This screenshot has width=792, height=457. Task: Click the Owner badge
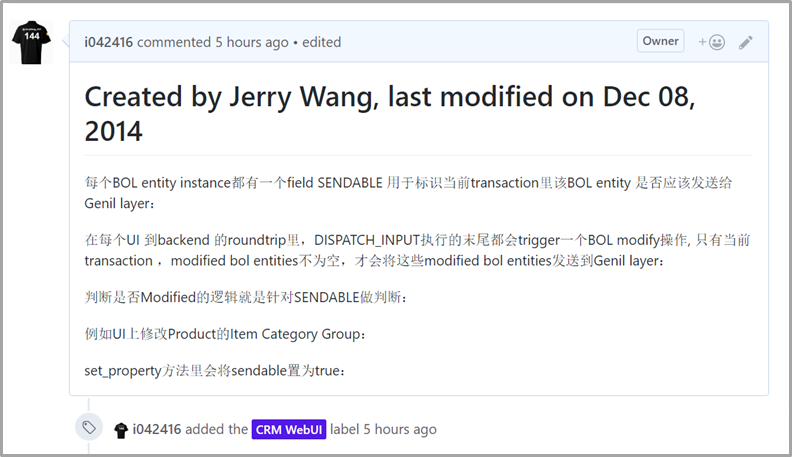pyautogui.click(x=660, y=41)
